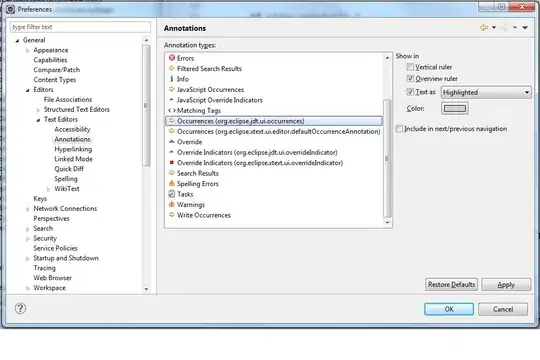Enable the Vertical ruler checkbox

click(x=410, y=67)
